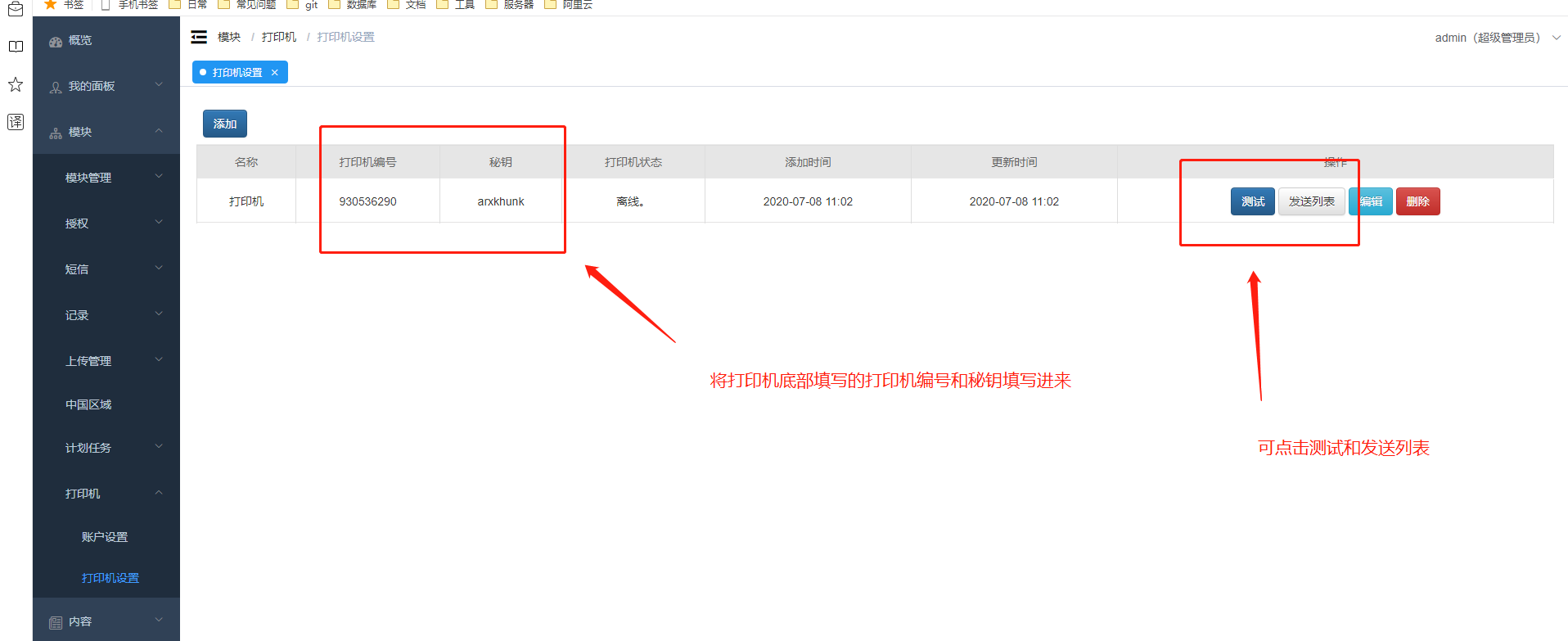Open the 日常 bookmark folder
The width and height of the screenshot is (1568, 641).
click(188, 5)
